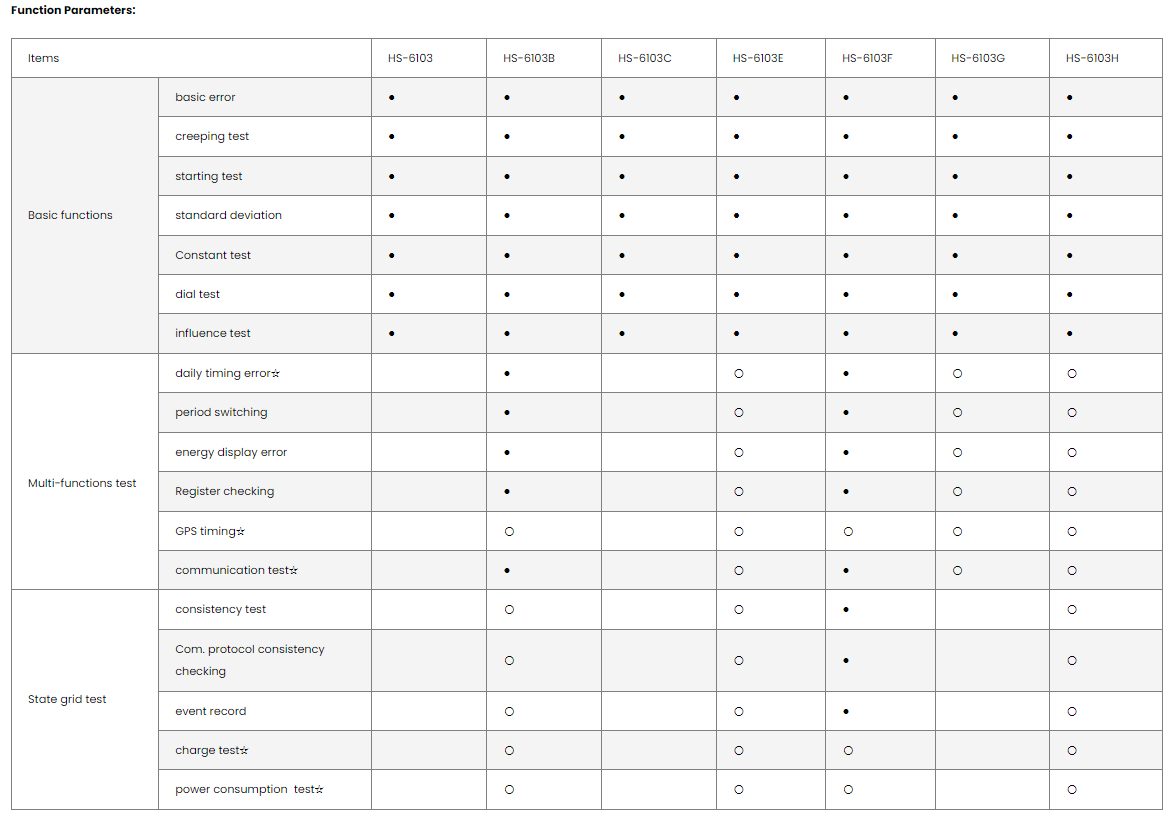Image resolution: width=1176 pixels, height=821 pixels.
Task: Click the filled dot for basic error under HS-6103
Action: click(392, 97)
